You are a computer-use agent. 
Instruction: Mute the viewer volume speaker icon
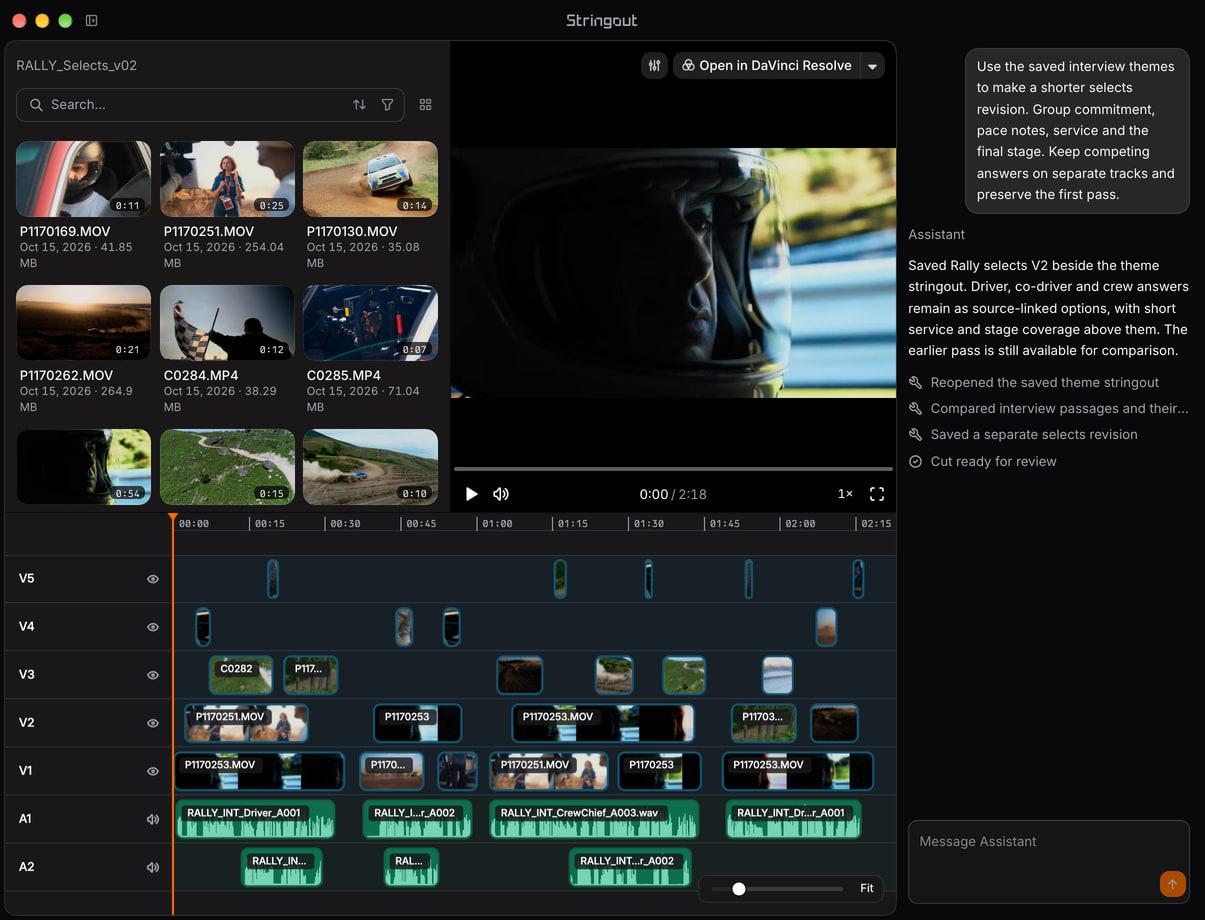pos(501,494)
